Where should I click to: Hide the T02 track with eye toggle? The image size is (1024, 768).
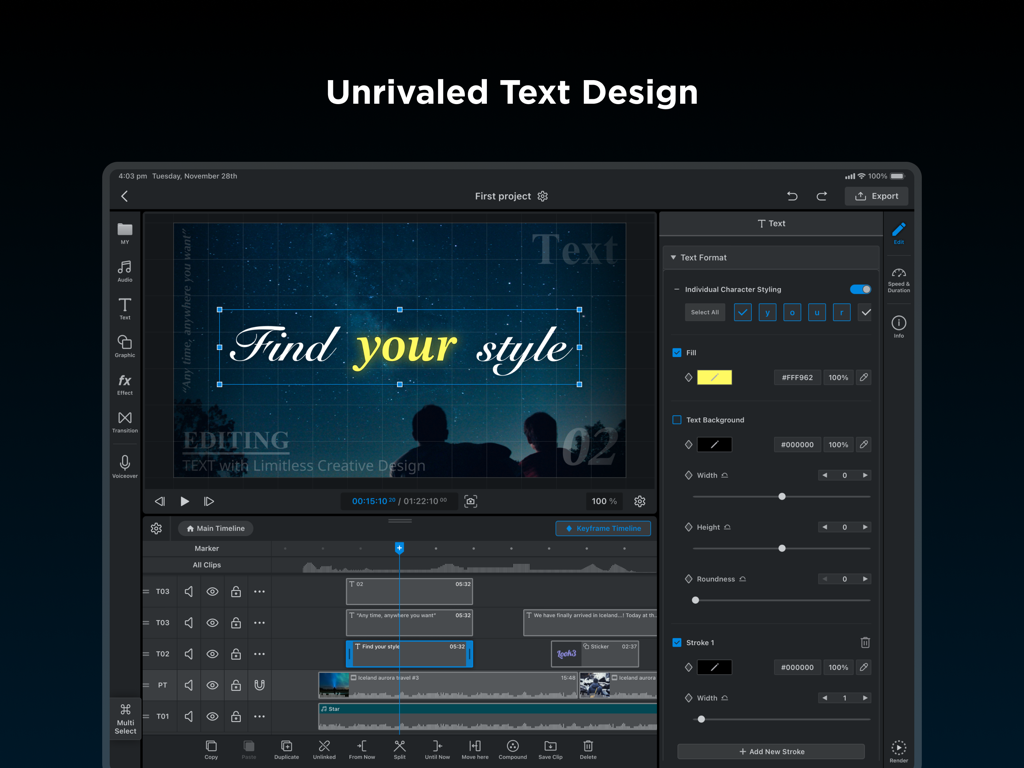click(x=211, y=653)
